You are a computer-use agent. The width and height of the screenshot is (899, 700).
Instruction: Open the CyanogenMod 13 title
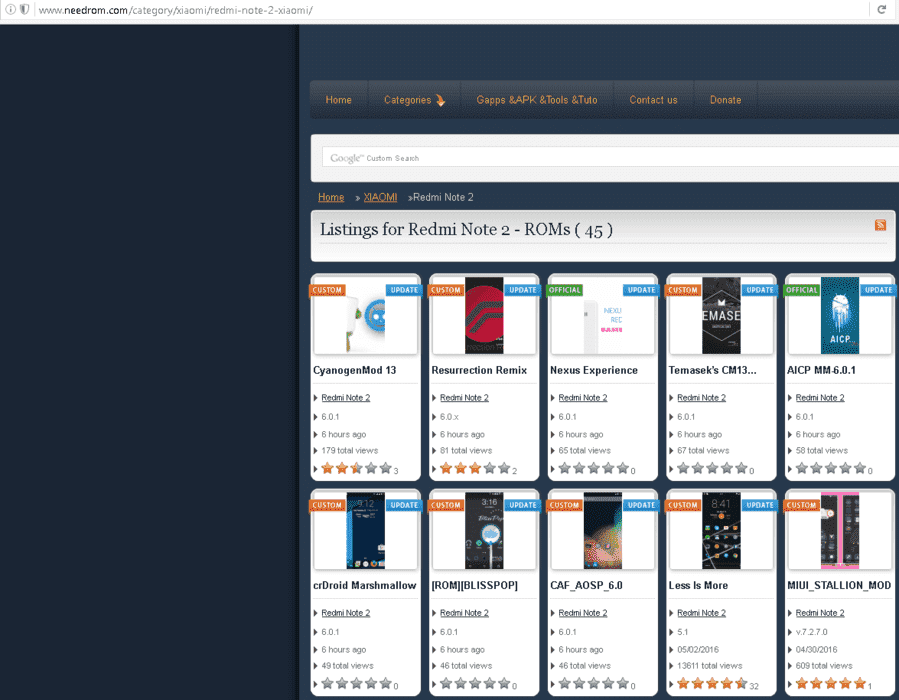pos(354,370)
